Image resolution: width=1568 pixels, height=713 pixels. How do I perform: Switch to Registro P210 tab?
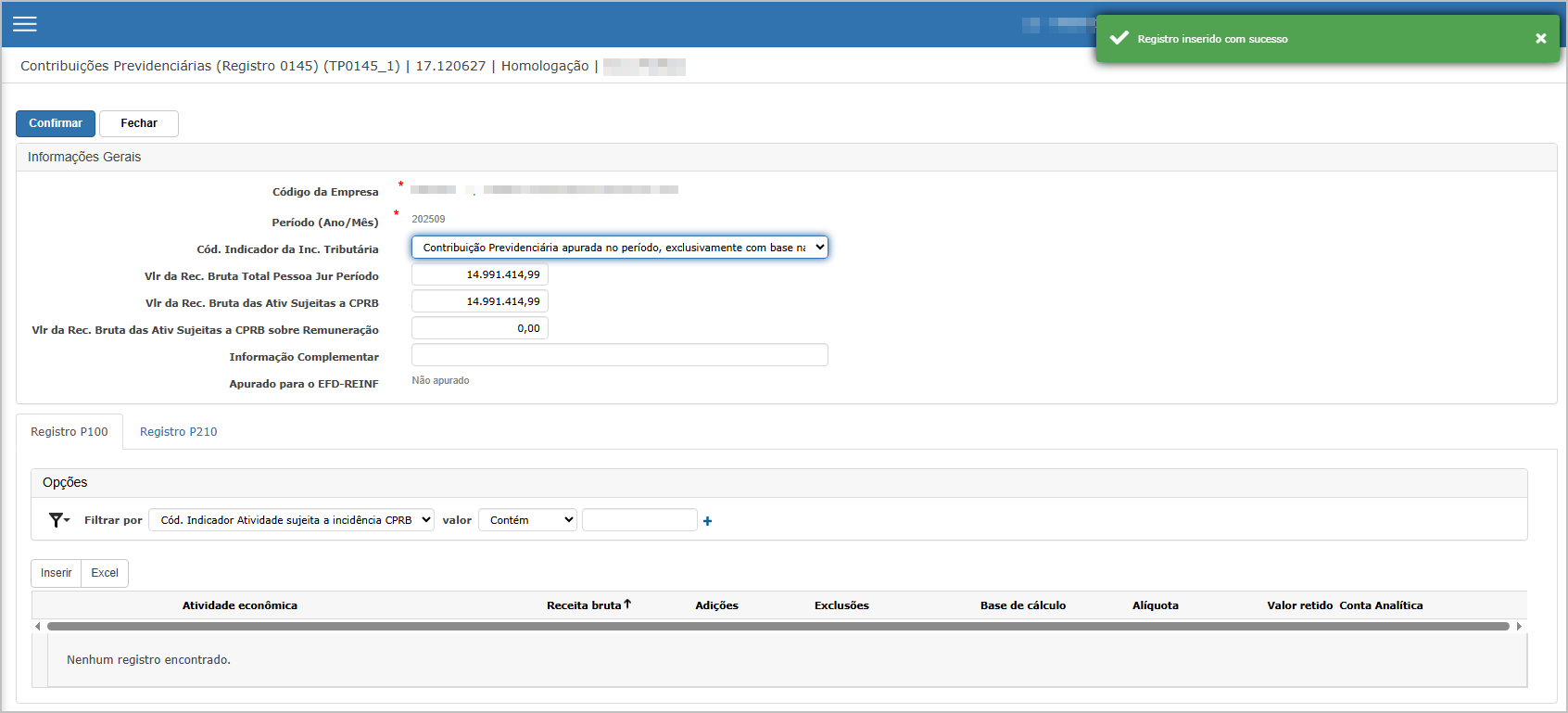178,432
